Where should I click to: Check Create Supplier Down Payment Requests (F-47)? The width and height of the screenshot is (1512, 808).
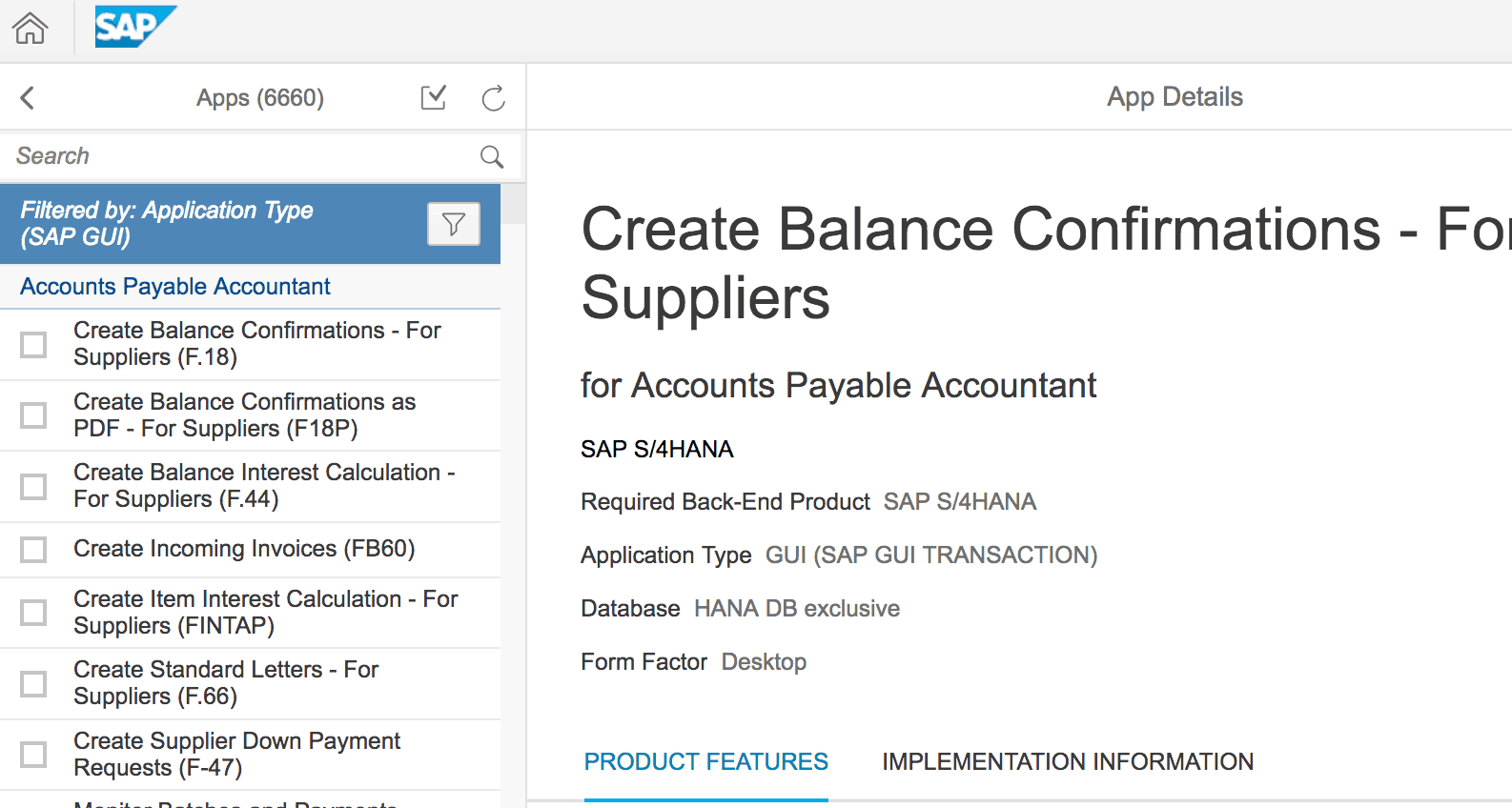pos(33,755)
